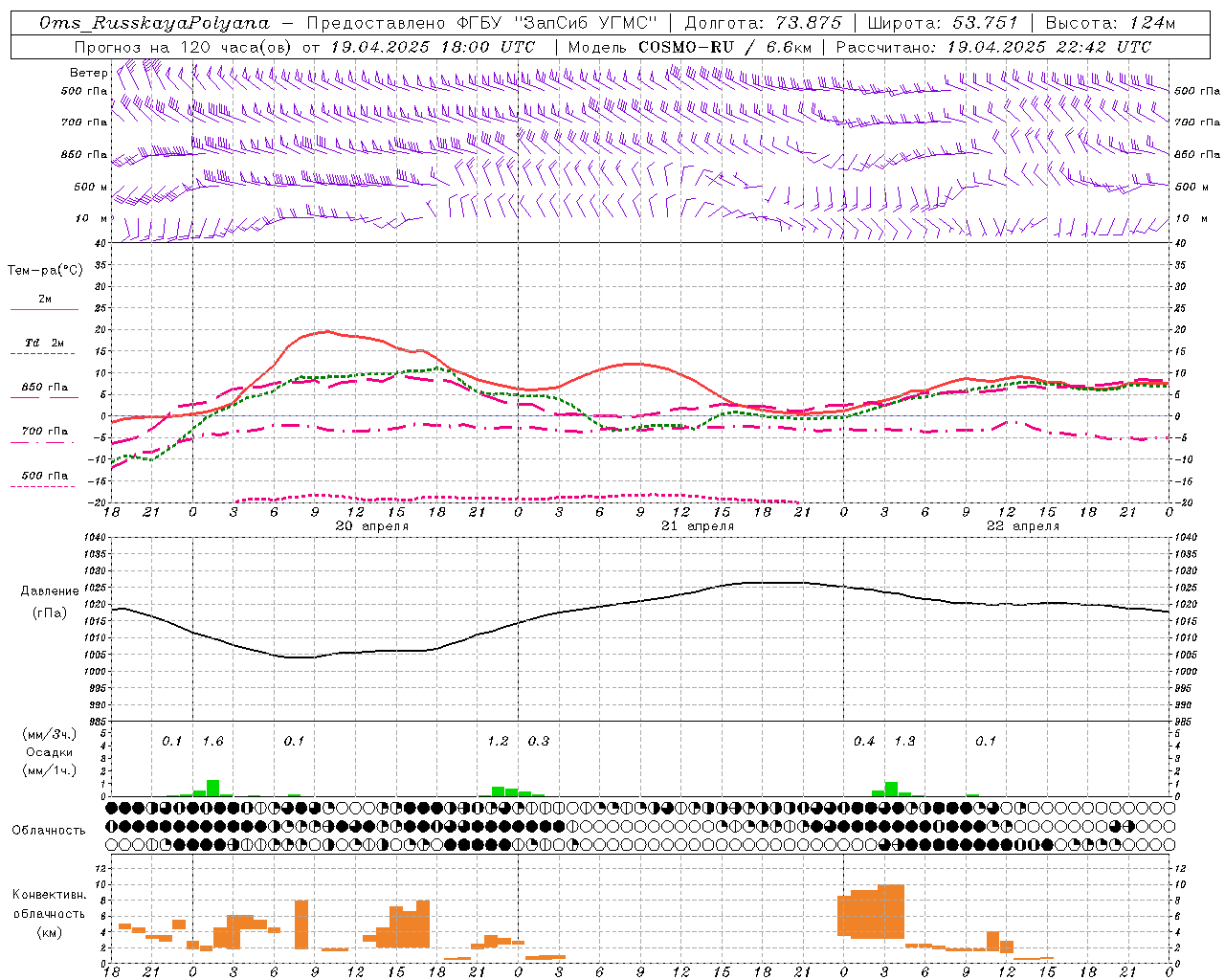Image resolution: width=1225 pixels, height=980 pixels.
Task: Select forecast start time 19.04.2025 18:00 UTC
Action: [433, 47]
